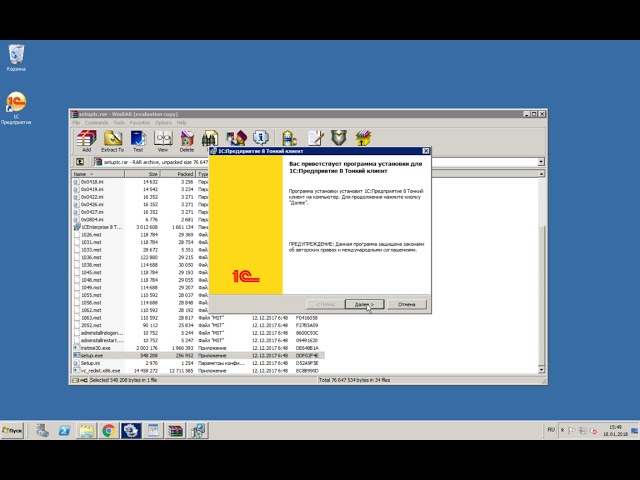Click the WinRAR file list scroll-up arrow

tap(541, 174)
